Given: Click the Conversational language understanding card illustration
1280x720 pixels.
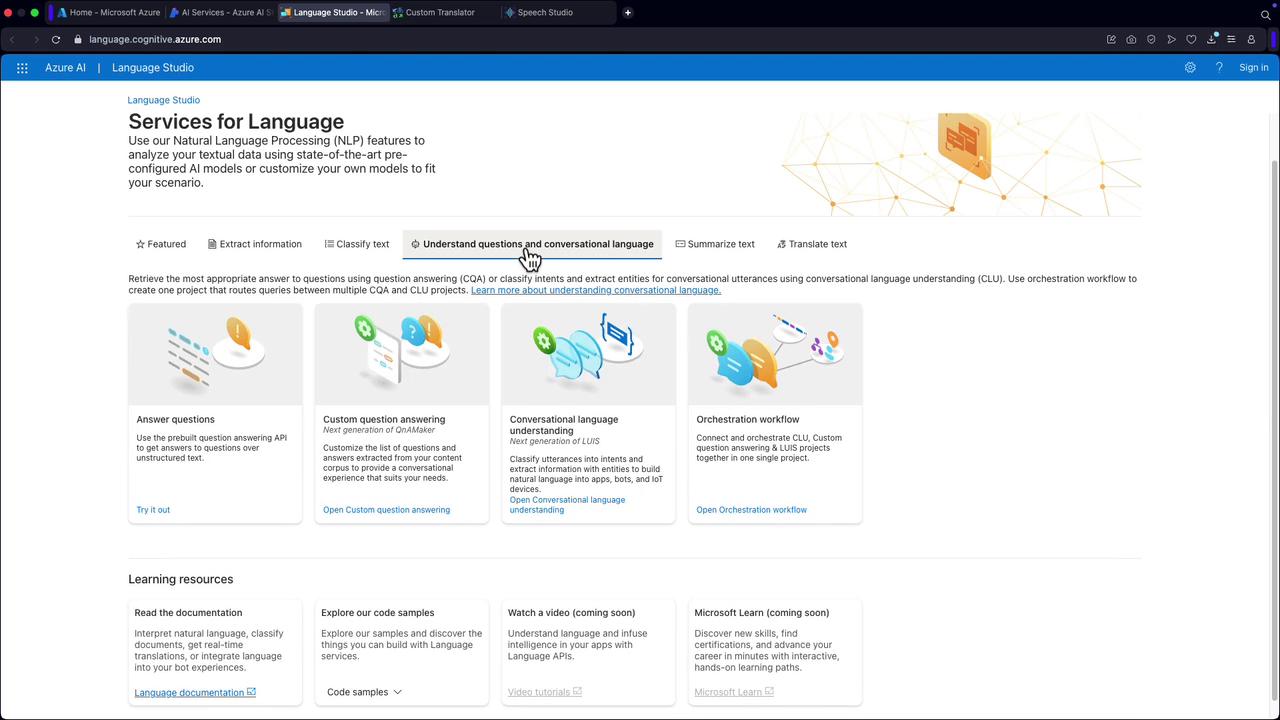Looking at the screenshot, I should point(588,355).
